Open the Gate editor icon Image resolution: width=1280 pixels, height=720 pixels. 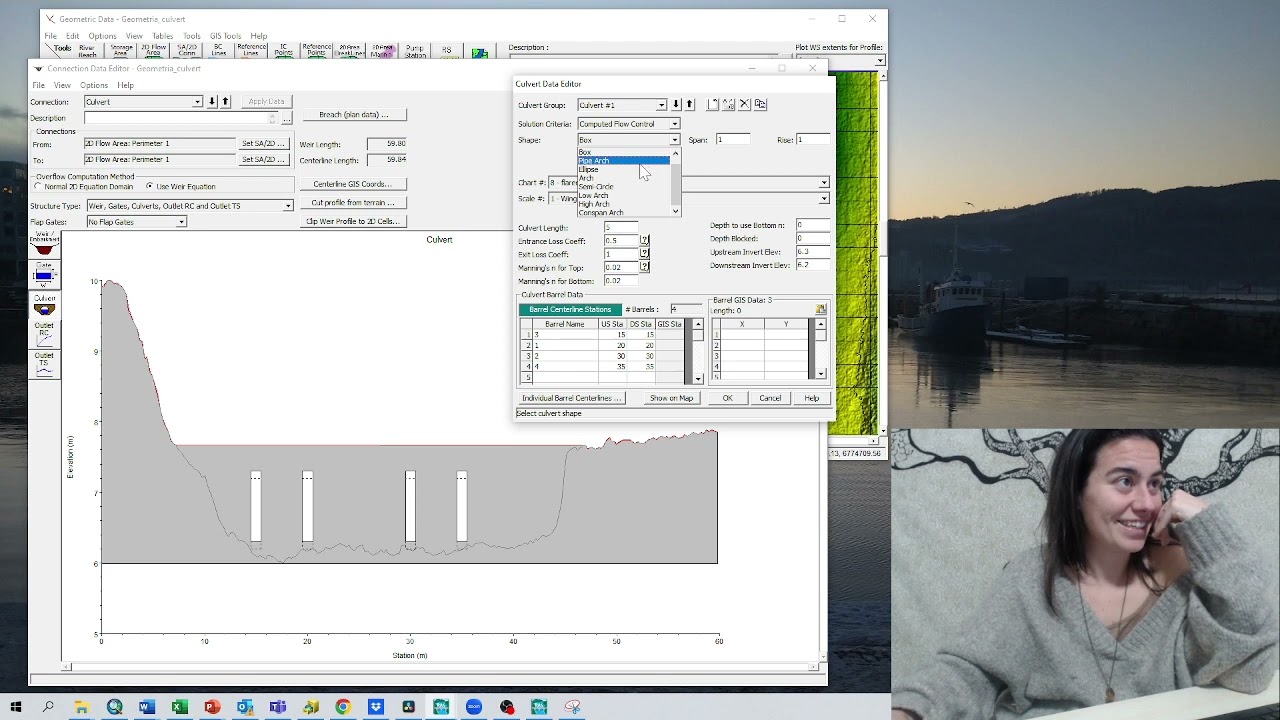44,274
